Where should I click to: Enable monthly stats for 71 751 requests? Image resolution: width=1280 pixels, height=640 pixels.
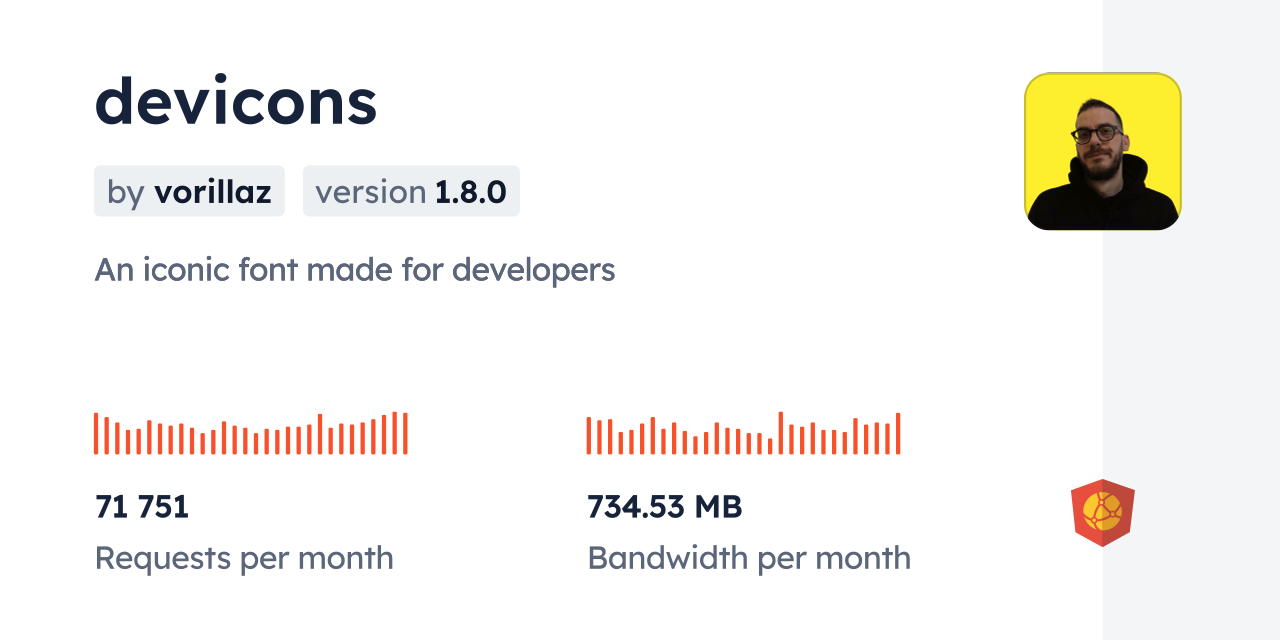click(142, 506)
